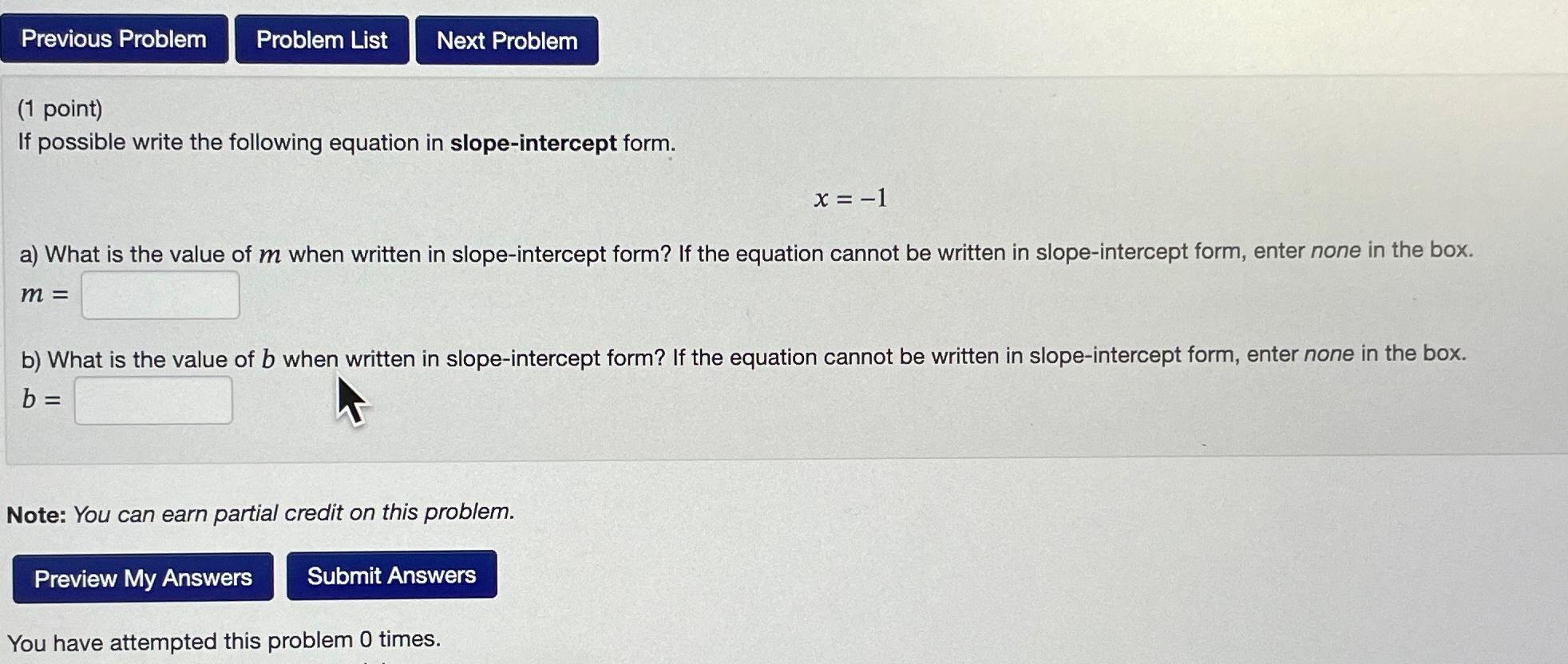1568x664 pixels.
Task: Click inside the b value input box
Action: [152, 401]
